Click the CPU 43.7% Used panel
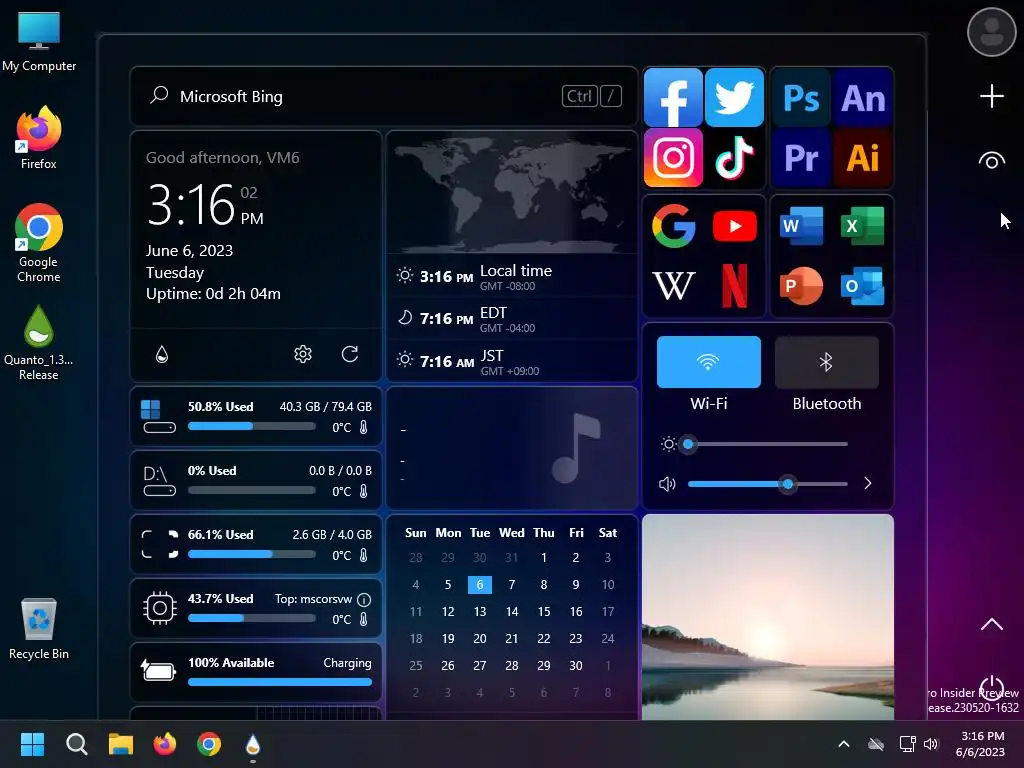Viewport: 1024px width, 768px height. [256, 608]
